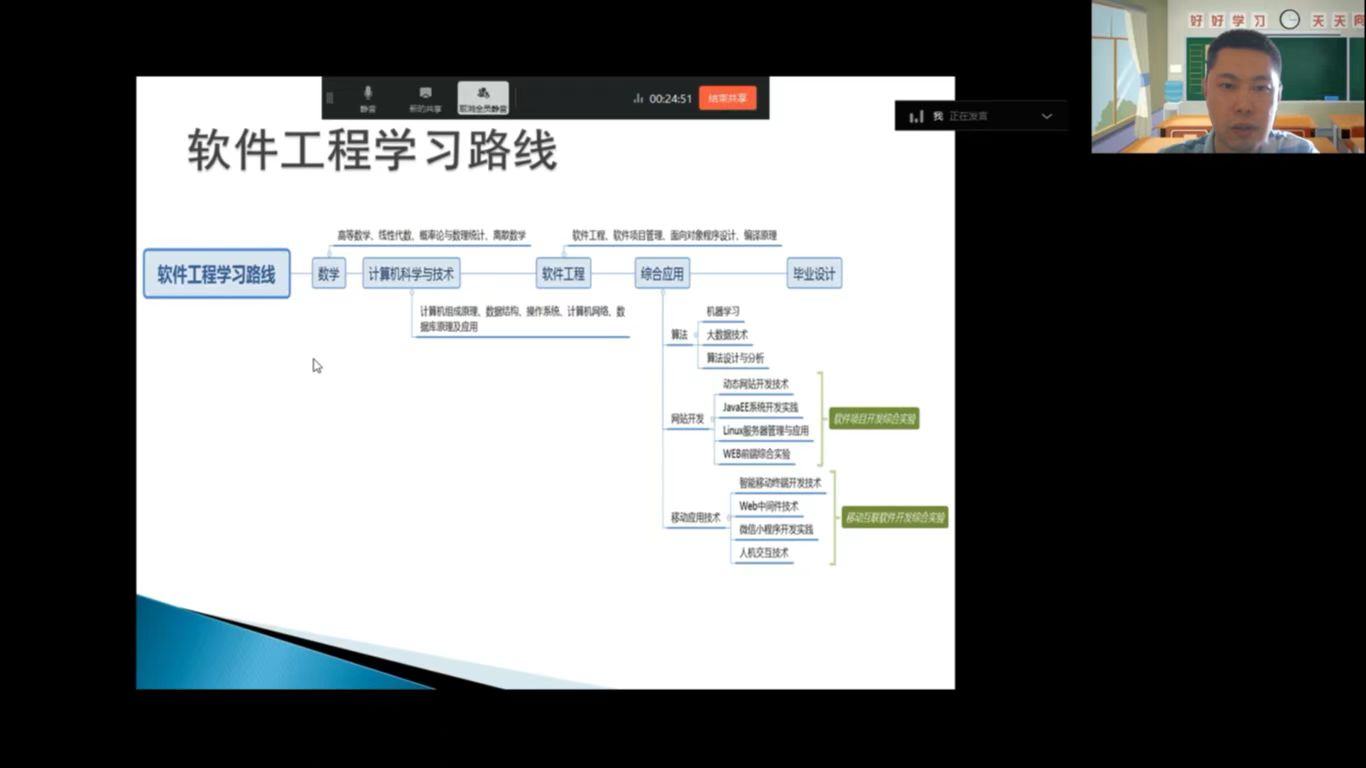This screenshot has width=1366, height=768.
Task: Select the presenter's webcam video thumbnail
Action: click(1228, 76)
